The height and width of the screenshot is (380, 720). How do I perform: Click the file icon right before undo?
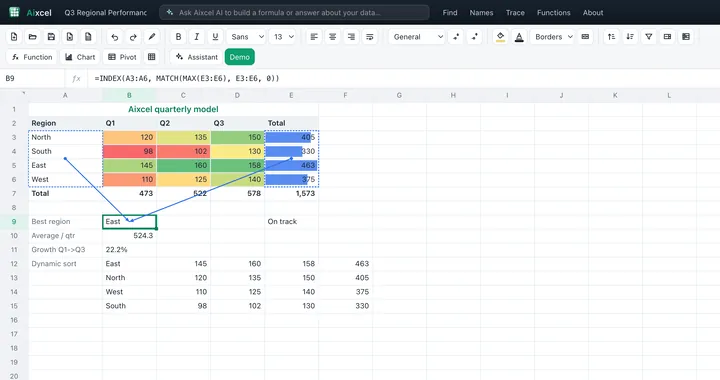click(x=88, y=37)
